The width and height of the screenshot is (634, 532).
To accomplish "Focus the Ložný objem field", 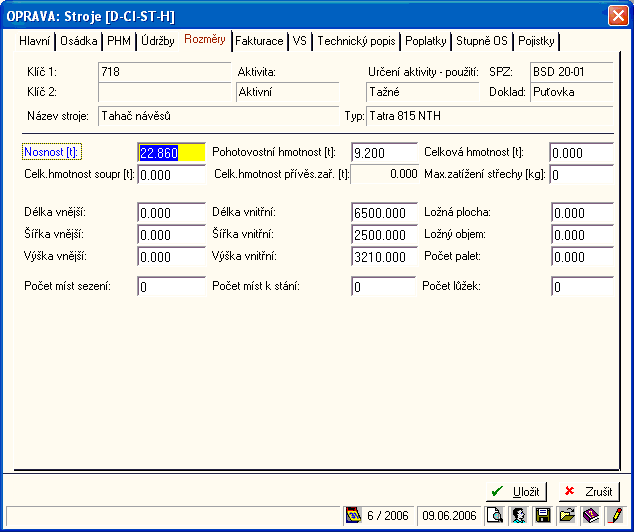I will (x=582, y=234).
